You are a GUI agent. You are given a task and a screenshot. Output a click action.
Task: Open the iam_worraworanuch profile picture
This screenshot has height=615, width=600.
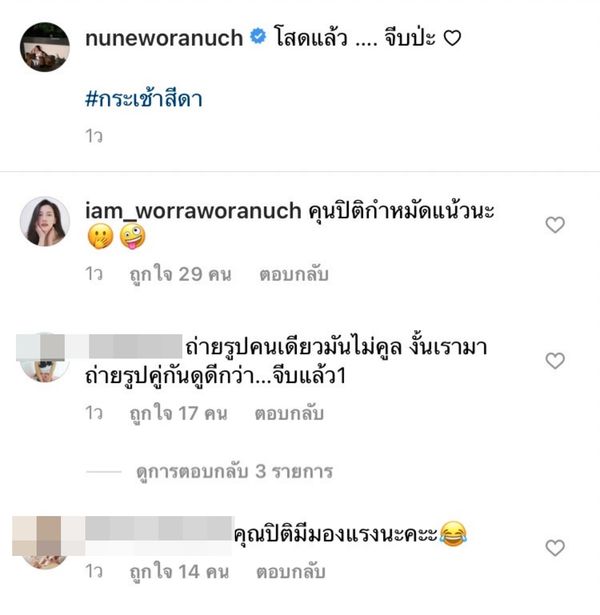(45, 221)
